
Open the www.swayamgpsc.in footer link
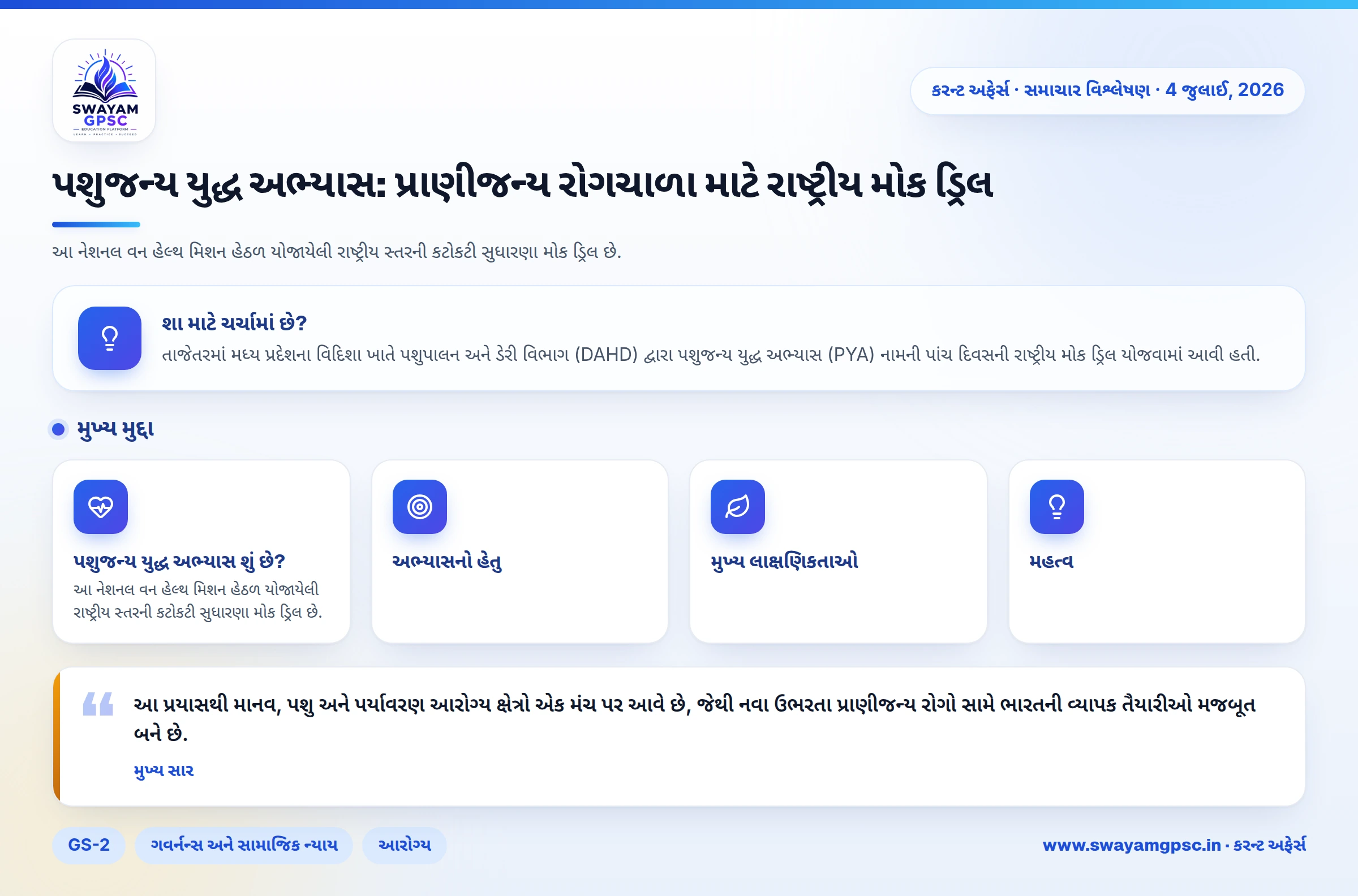point(1174,845)
